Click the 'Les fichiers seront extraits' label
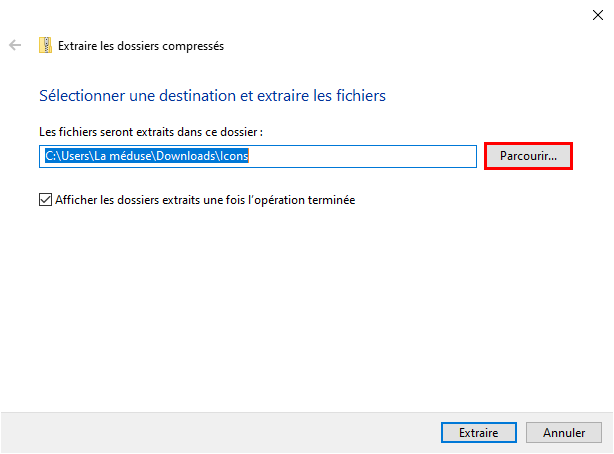This screenshot has height=454, width=614. click(x=151, y=132)
